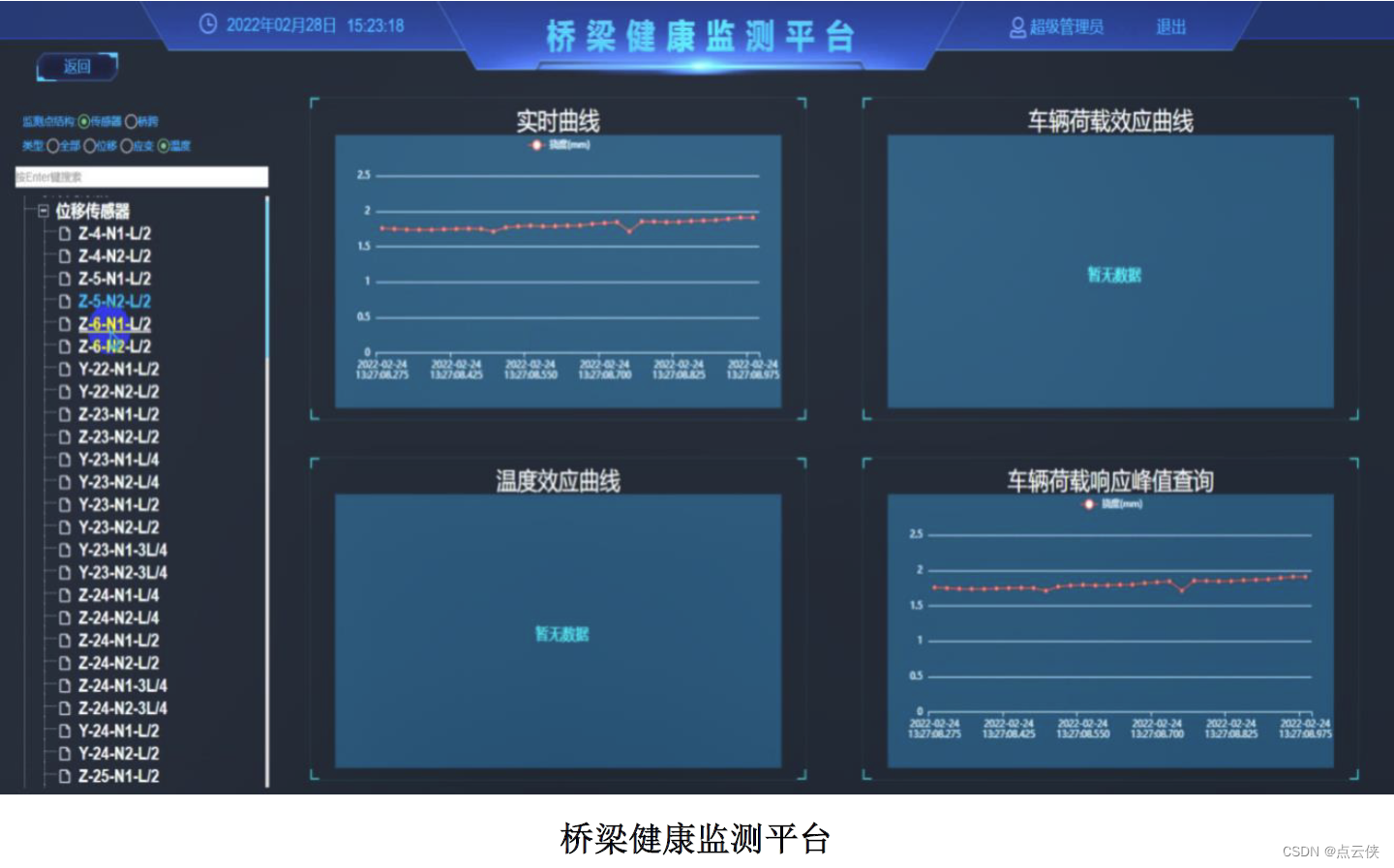
Task: Collapse the 位移传感器 tree node
Action: [44, 210]
